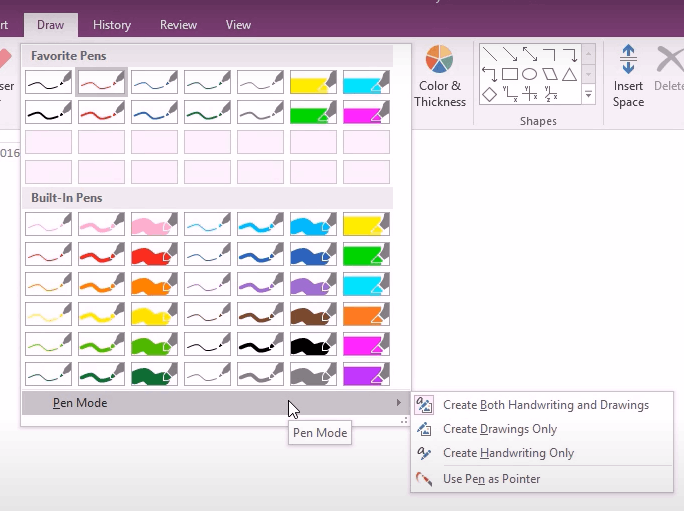Screen dimensions: 684x511
Task: Select thick red built-in marker
Action: 154,254
